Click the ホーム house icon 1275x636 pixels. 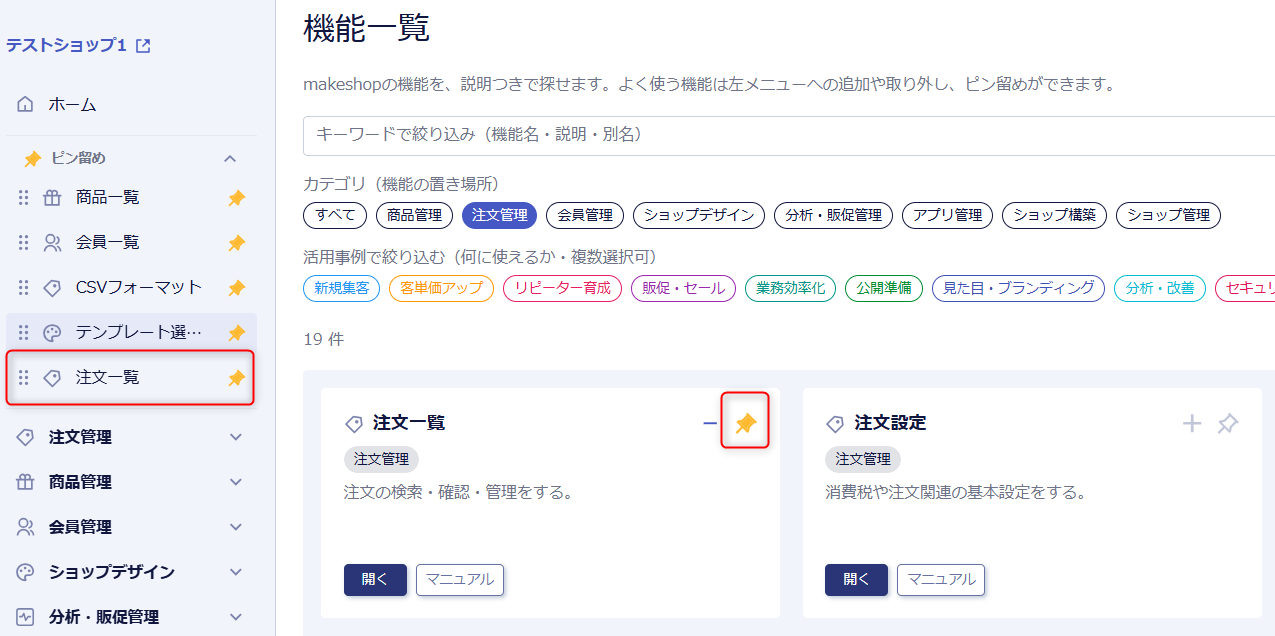point(26,104)
